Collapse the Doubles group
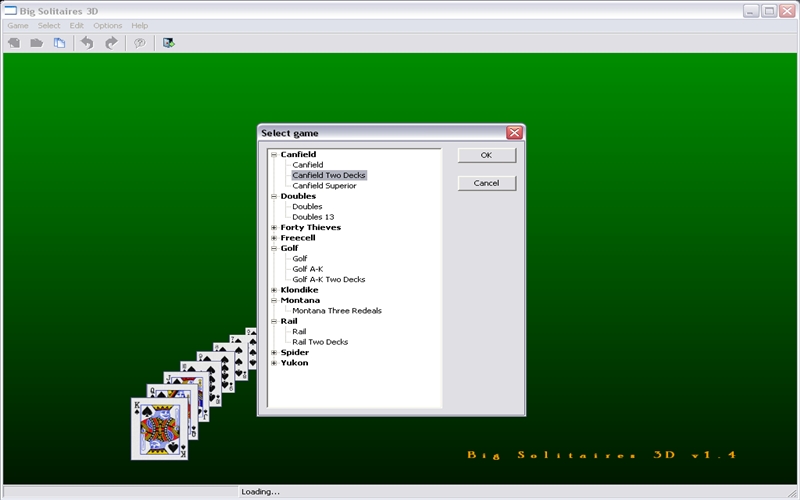This screenshot has height=500, width=800. pyautogui.click(x=274, y=196)
